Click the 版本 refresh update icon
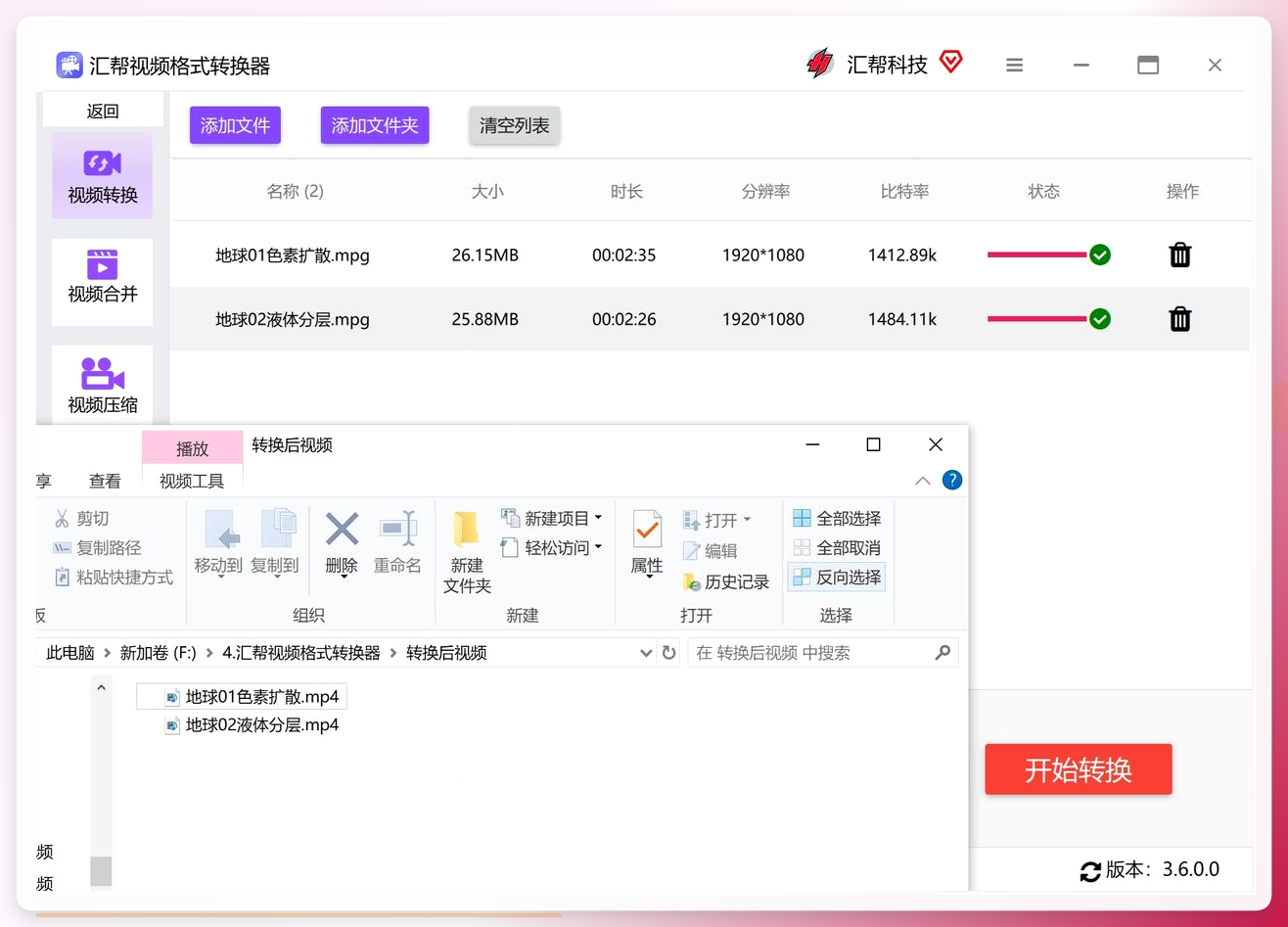The width and height of the screenshot is (1288, 927). pos(1090,870)
